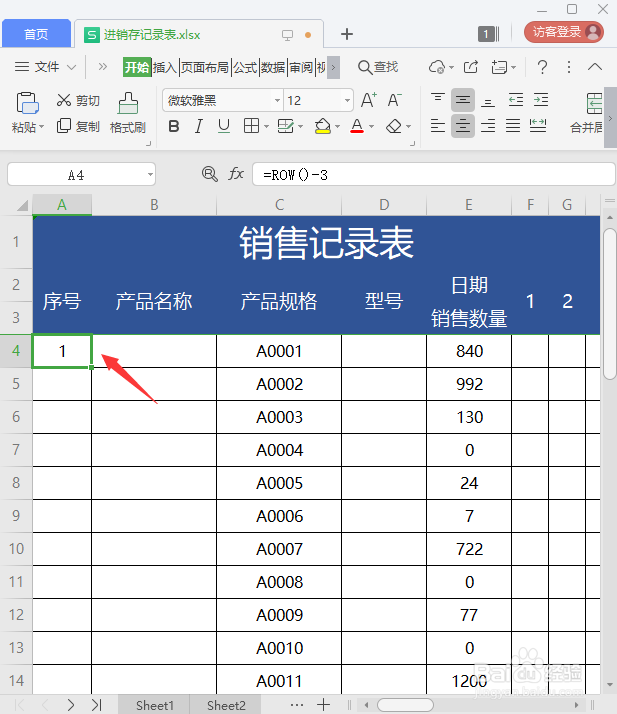Open the Formulas ribbon tab
The height and width of the screenshot is (714, 617).
pos(245,67)
